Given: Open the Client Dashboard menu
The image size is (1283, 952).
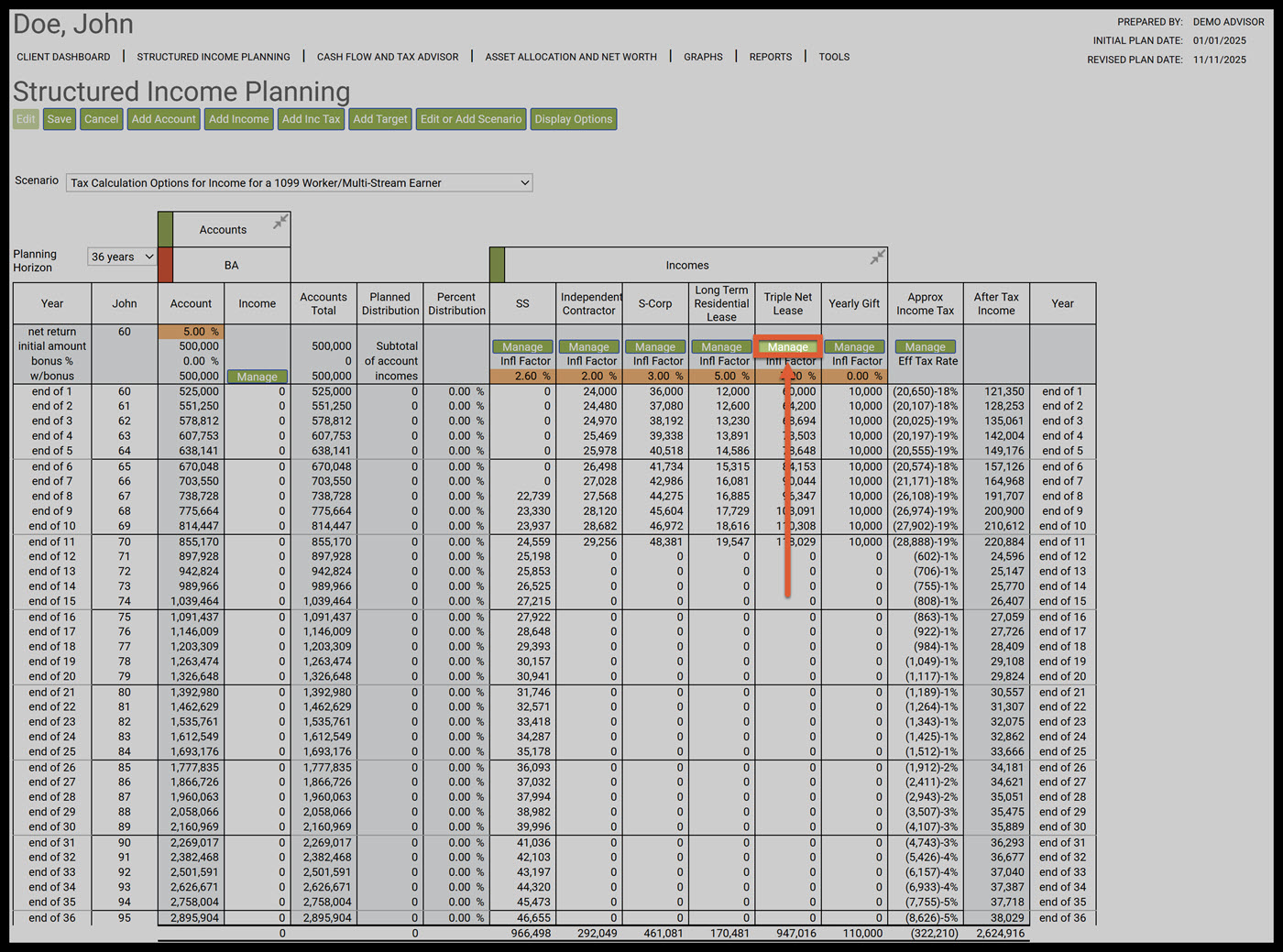Looking at the screenshot, I should pos(63,57).
